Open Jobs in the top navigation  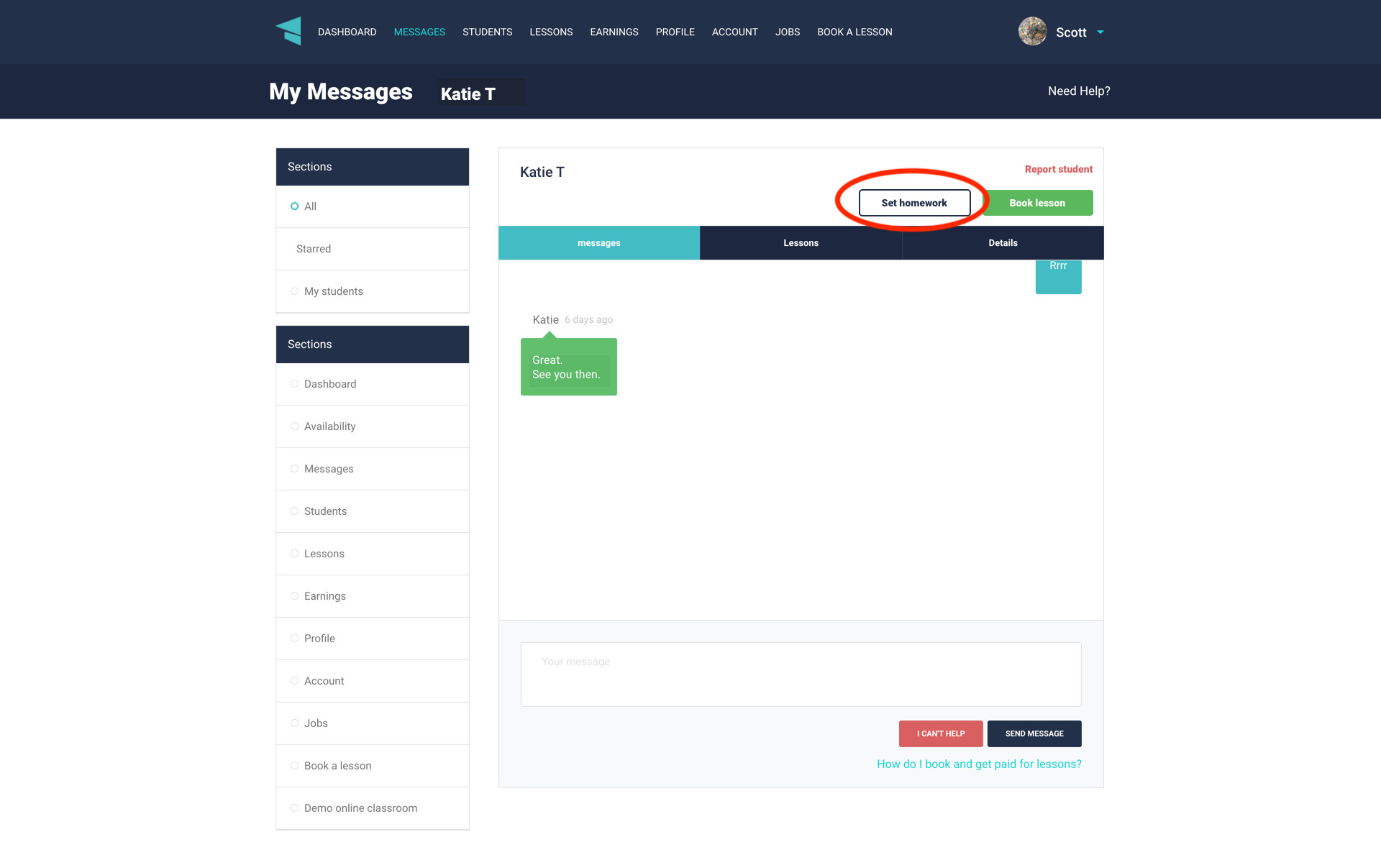pos(787,32)
